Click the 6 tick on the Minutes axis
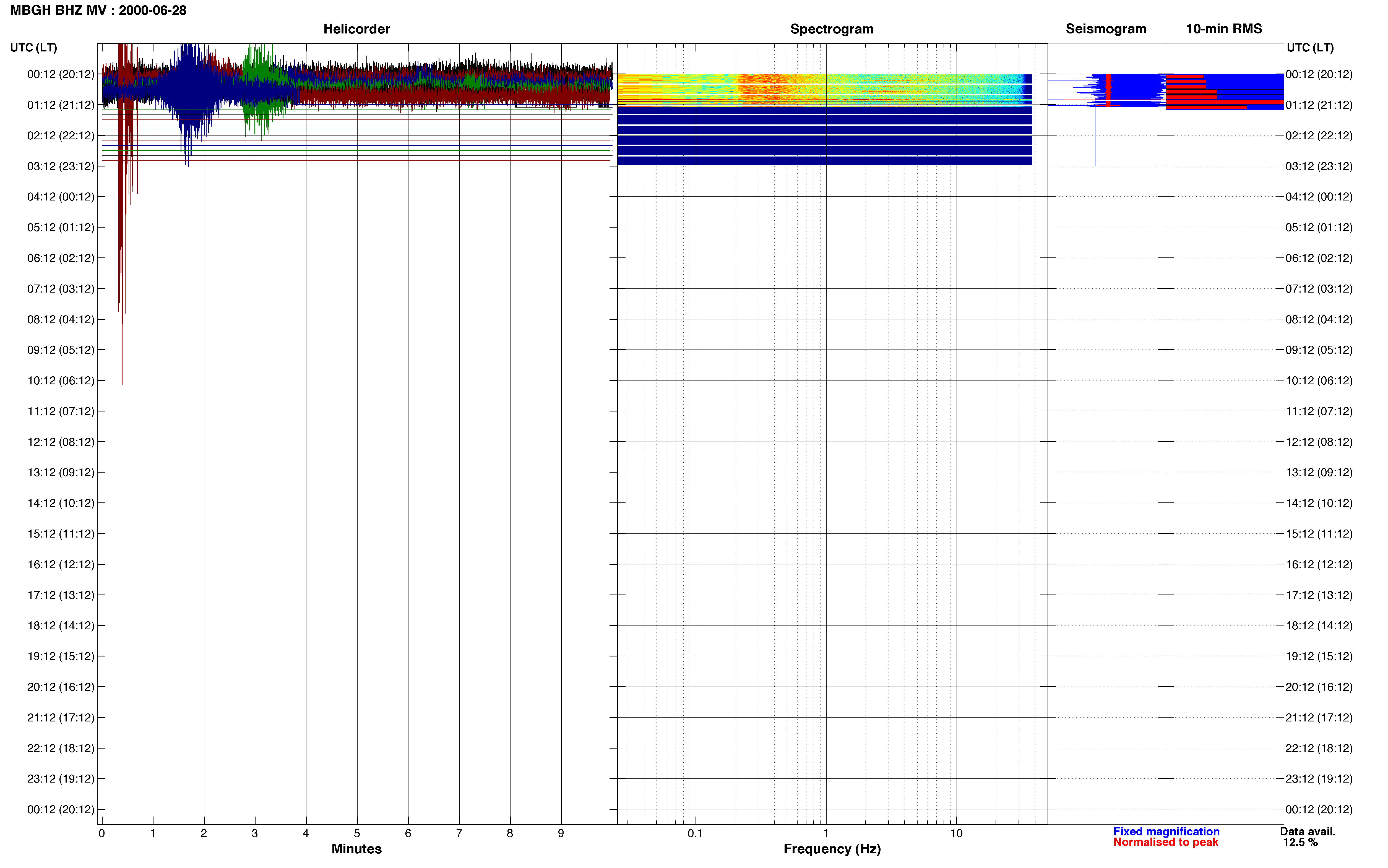 coord(408,833)
